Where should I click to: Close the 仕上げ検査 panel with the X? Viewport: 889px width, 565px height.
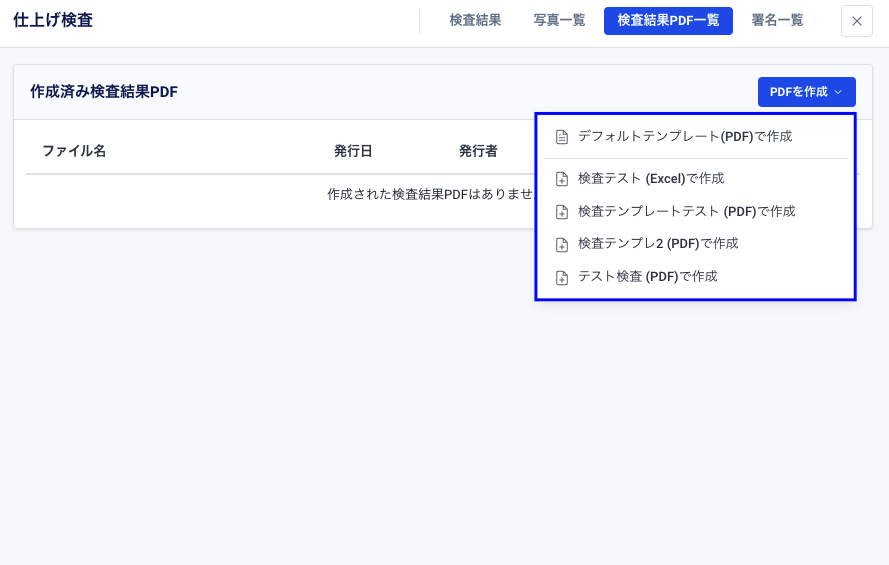pyautogui.click(x=856, y=21)
